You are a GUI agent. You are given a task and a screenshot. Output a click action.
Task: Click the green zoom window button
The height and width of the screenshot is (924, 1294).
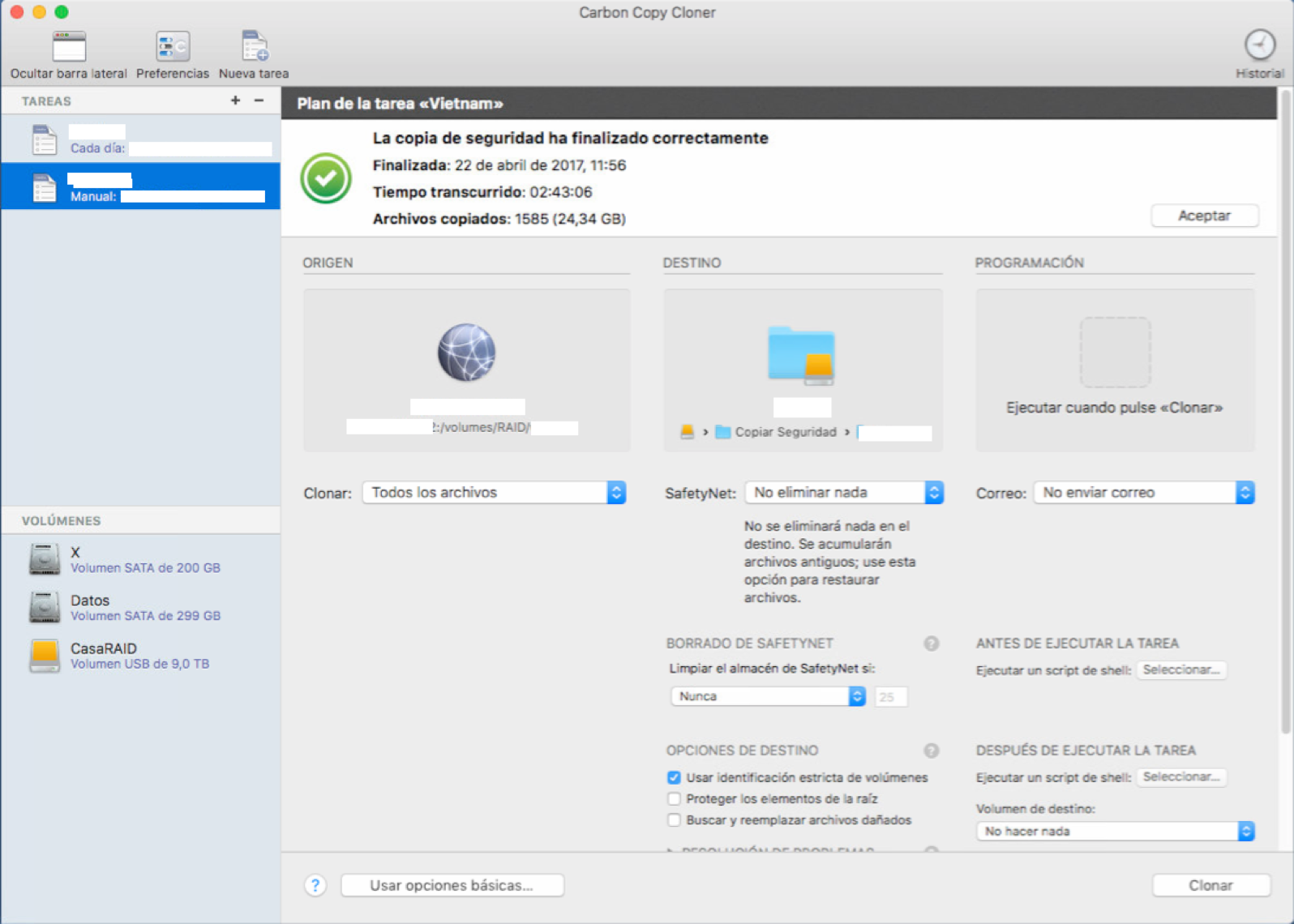coord(62,12)
